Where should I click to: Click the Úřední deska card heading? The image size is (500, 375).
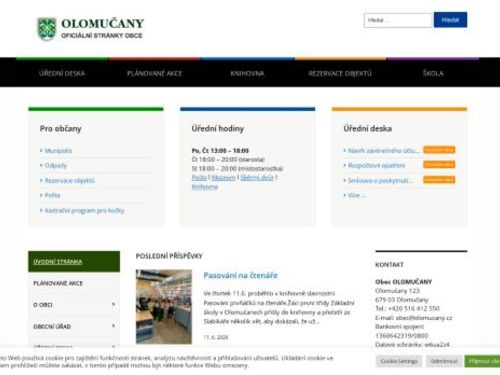click(x=368, y=129)
